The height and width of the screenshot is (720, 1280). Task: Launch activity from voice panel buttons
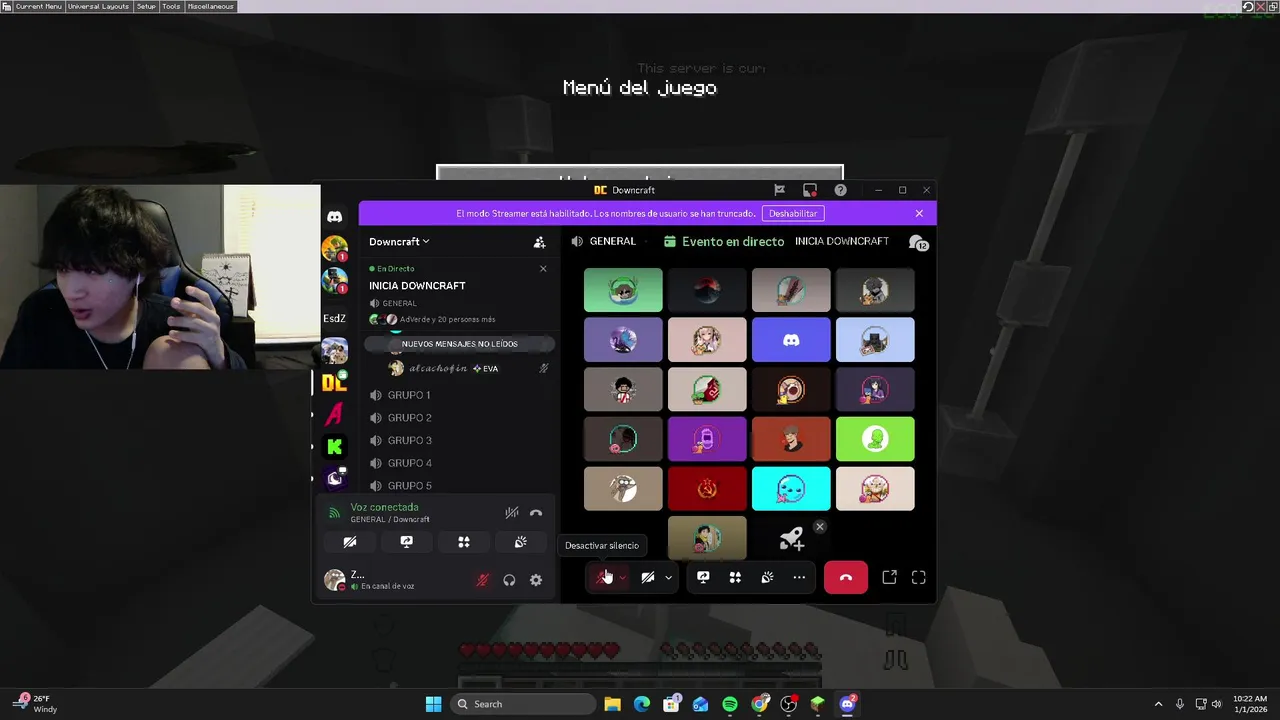click(464, 542)
